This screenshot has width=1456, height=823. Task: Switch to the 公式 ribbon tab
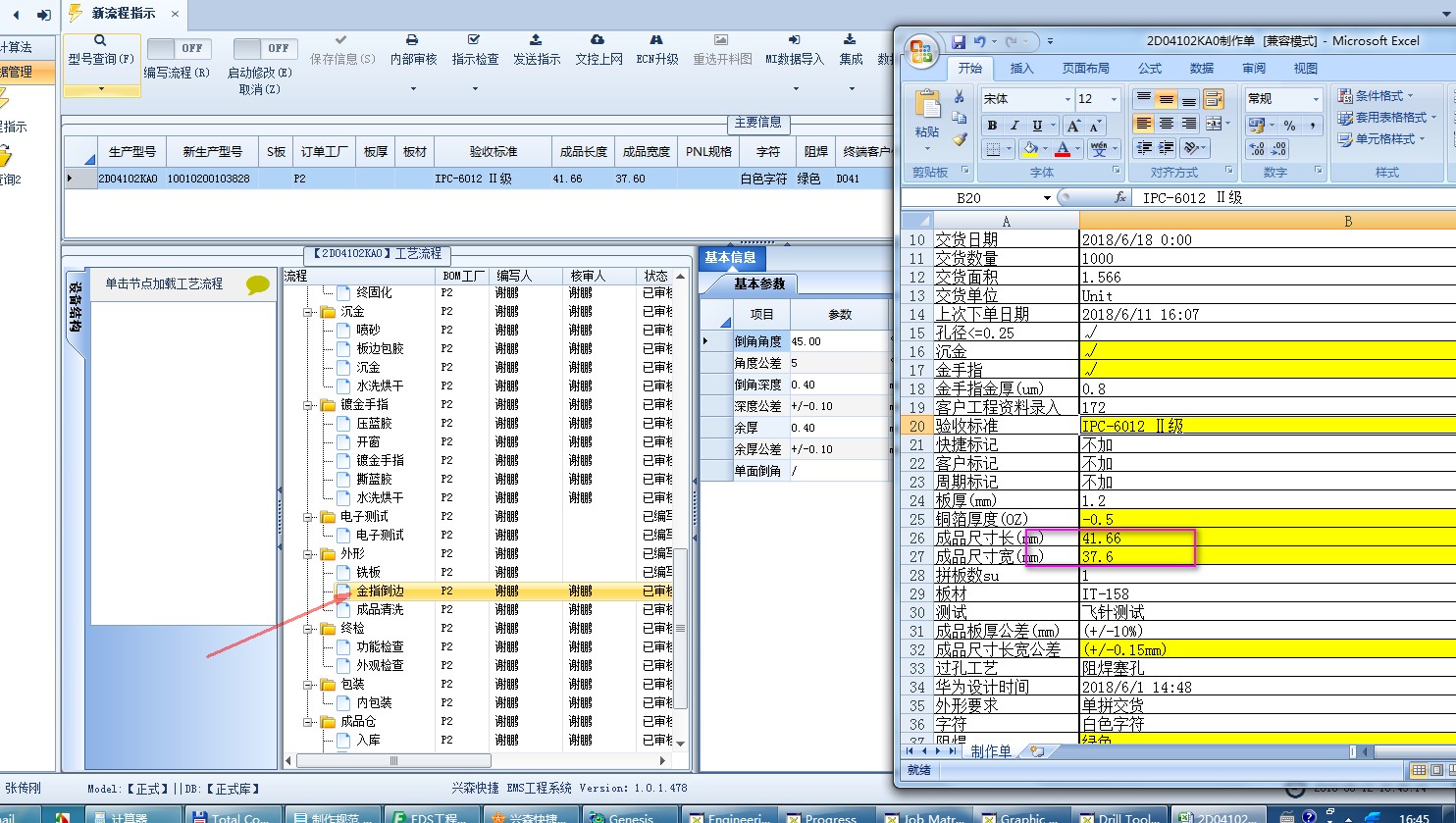point(1150,69)
